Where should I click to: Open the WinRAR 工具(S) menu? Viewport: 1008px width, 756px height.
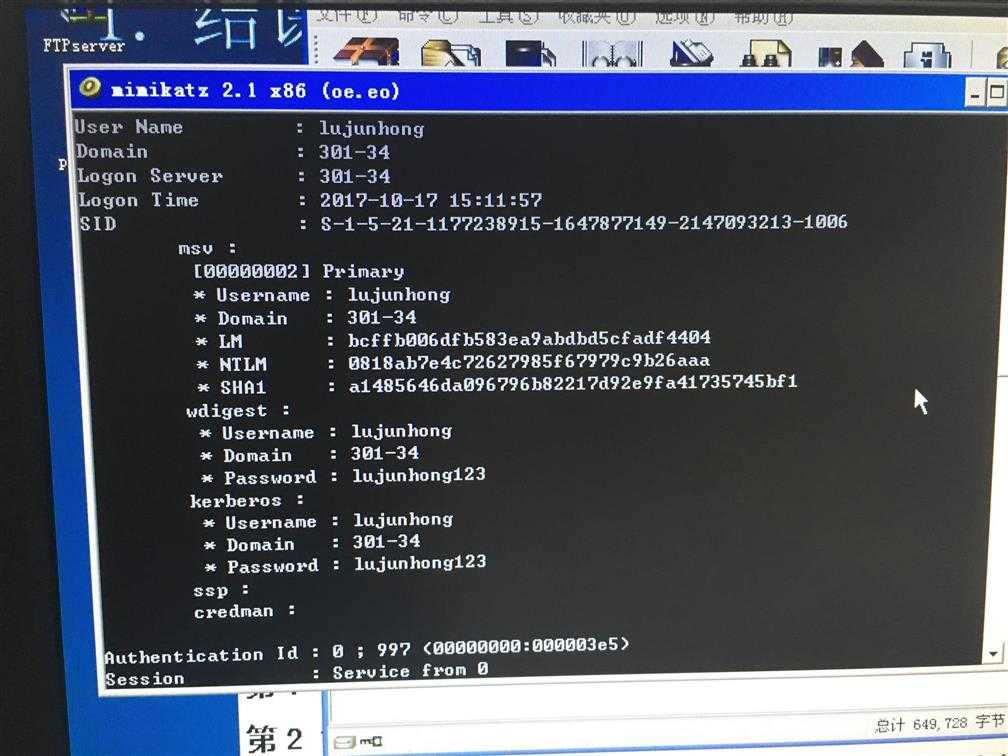click(x=508, y=15)
